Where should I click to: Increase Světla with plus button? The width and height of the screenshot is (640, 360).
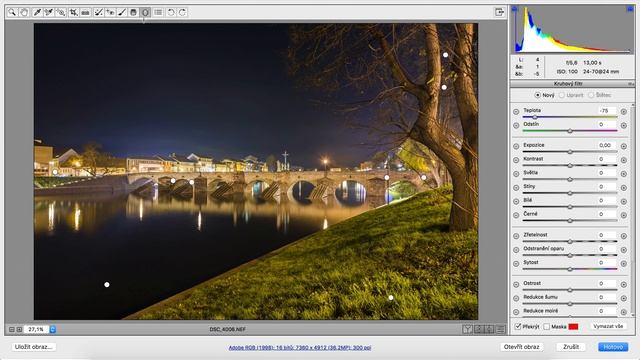point(624,174)
